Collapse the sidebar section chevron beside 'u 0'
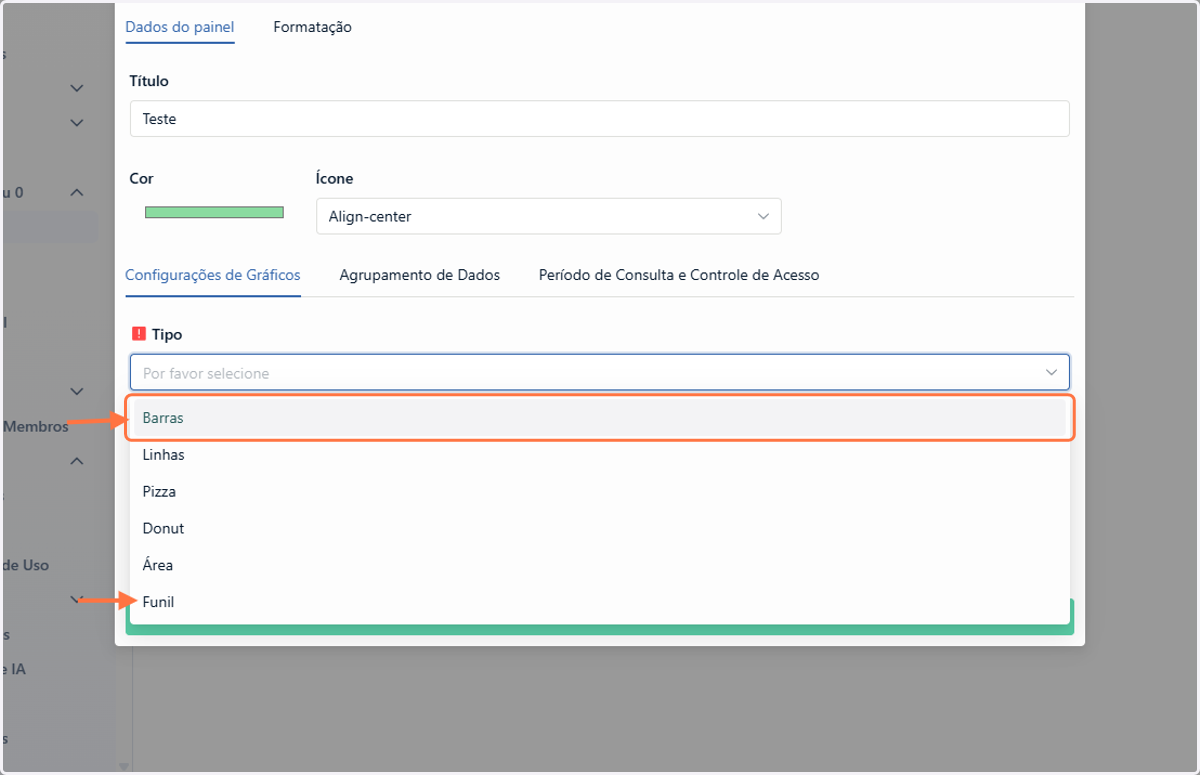 tap(77, 192)
